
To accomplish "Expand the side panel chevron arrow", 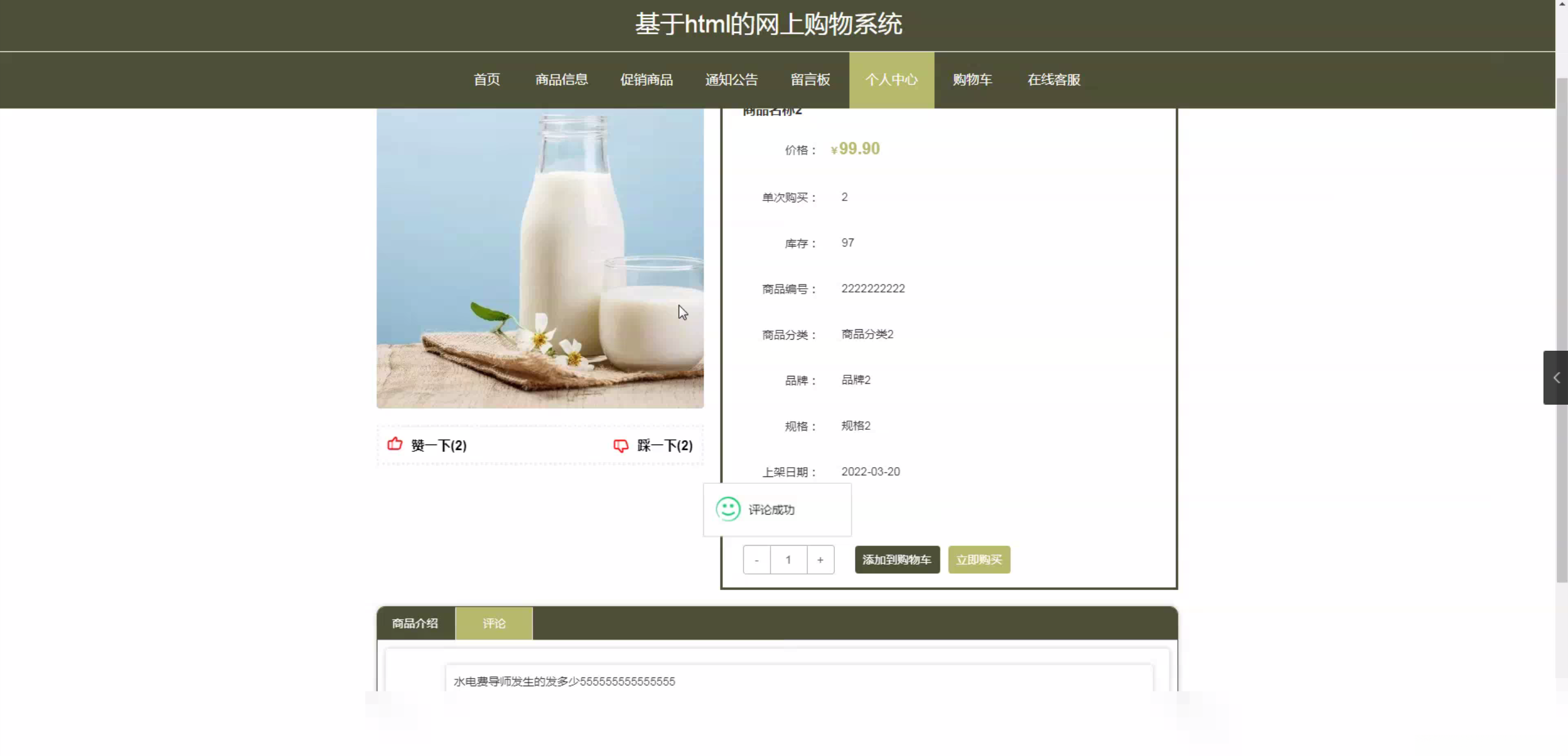I will pos(1556,378).
